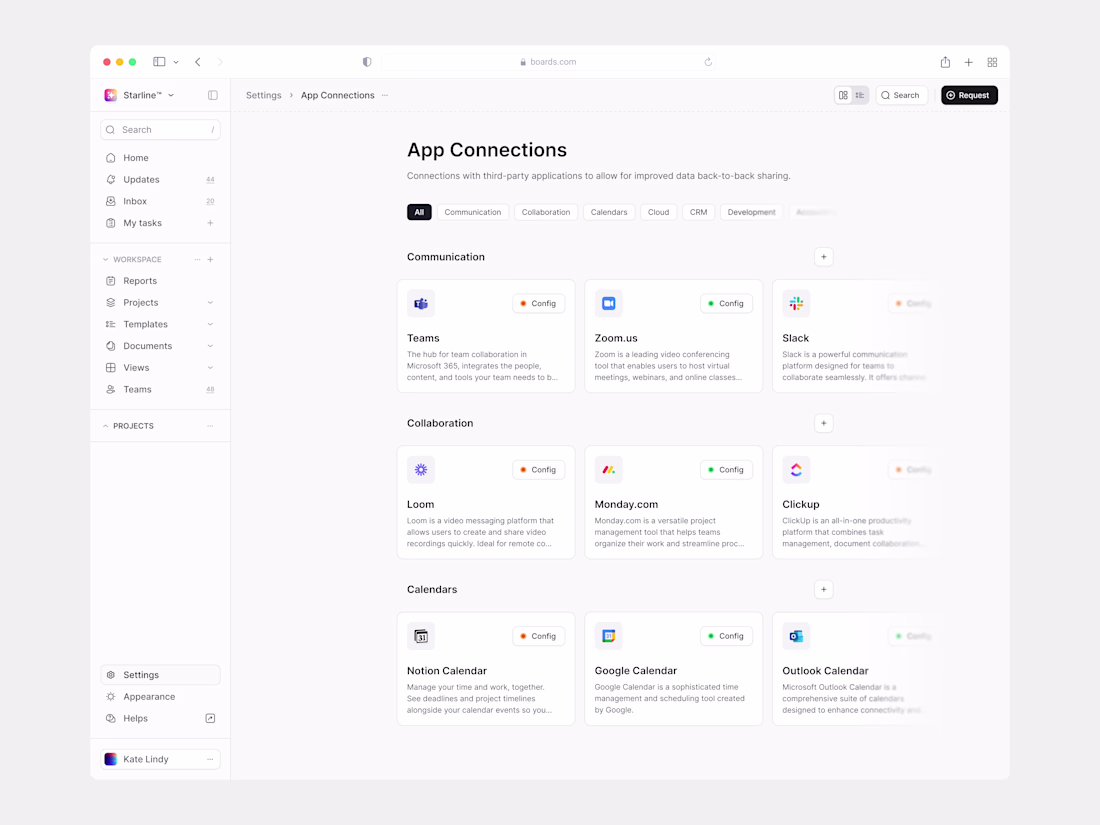Open the Clickup app icon
This screenshot has height=825, width=1100.
click(x=796, y=470)
